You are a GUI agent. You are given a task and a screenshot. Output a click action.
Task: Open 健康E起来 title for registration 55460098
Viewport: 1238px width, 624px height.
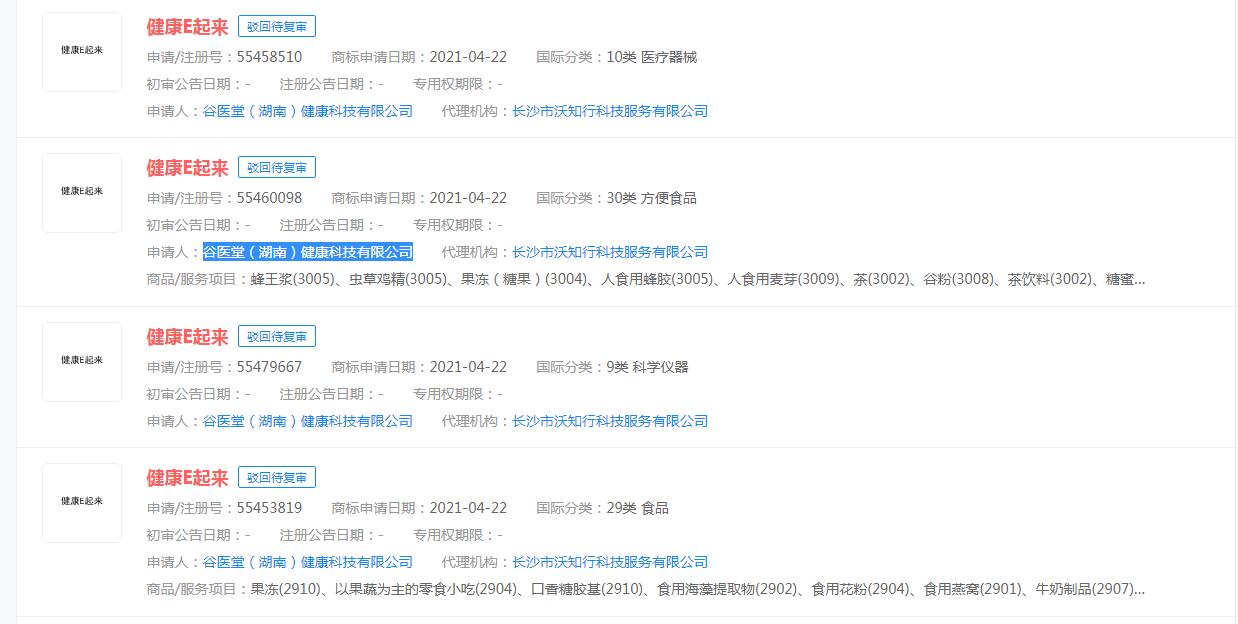[187, 168]
